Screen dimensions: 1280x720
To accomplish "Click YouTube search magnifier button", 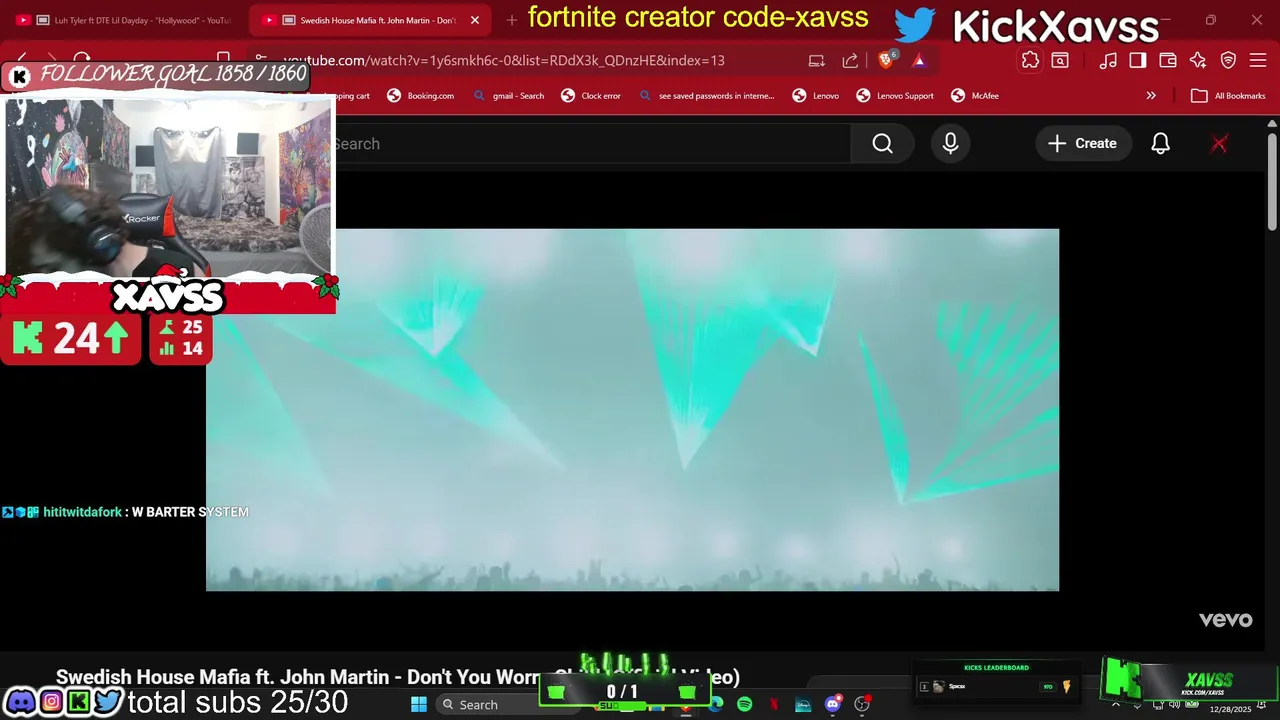I will (x=882, y=144).
